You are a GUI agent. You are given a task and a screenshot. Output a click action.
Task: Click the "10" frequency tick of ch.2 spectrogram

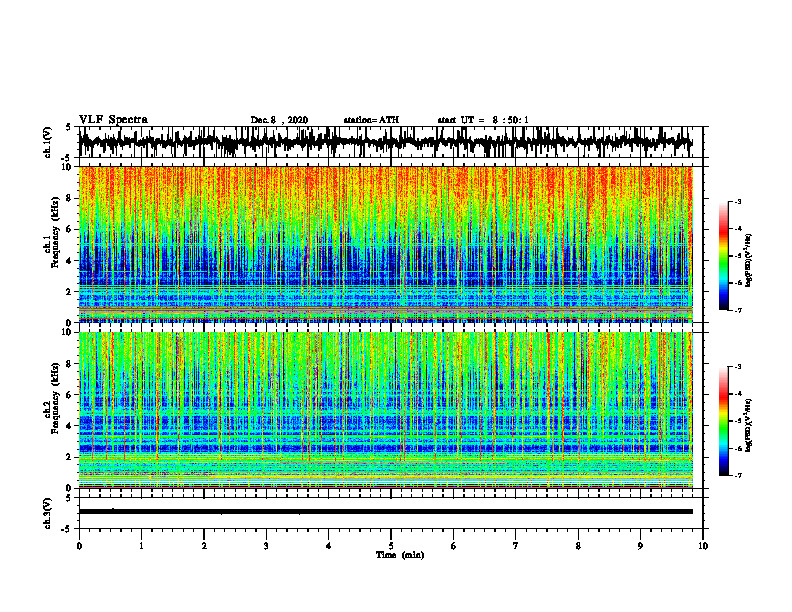[67, 332]
